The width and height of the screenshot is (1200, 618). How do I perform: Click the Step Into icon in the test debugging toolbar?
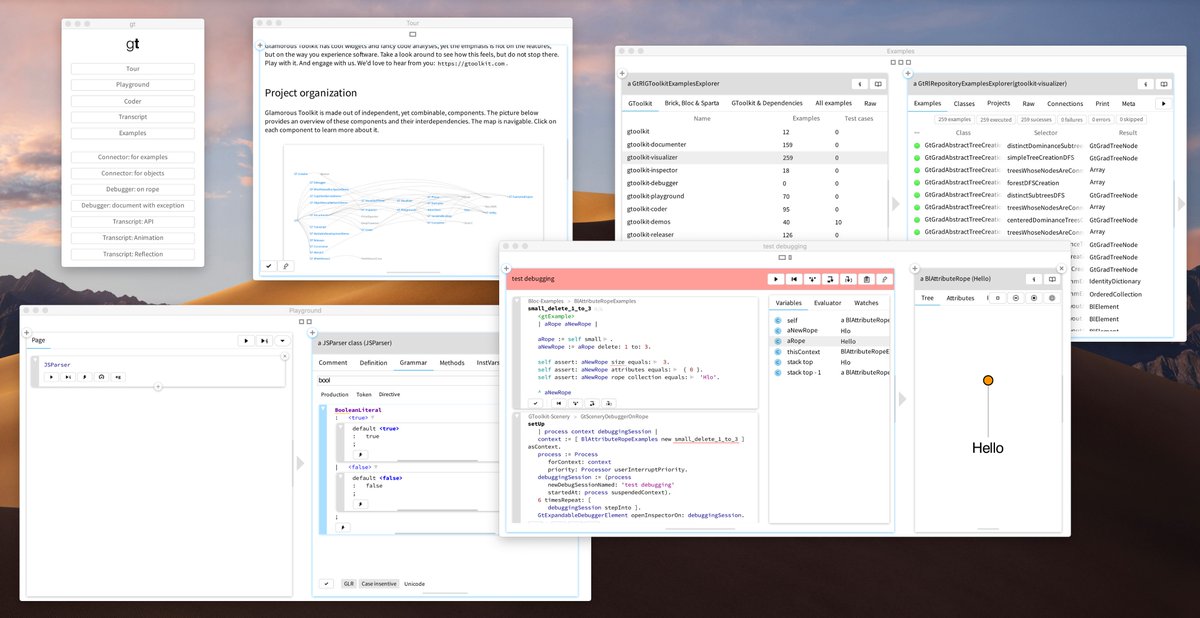click(812, 279)
